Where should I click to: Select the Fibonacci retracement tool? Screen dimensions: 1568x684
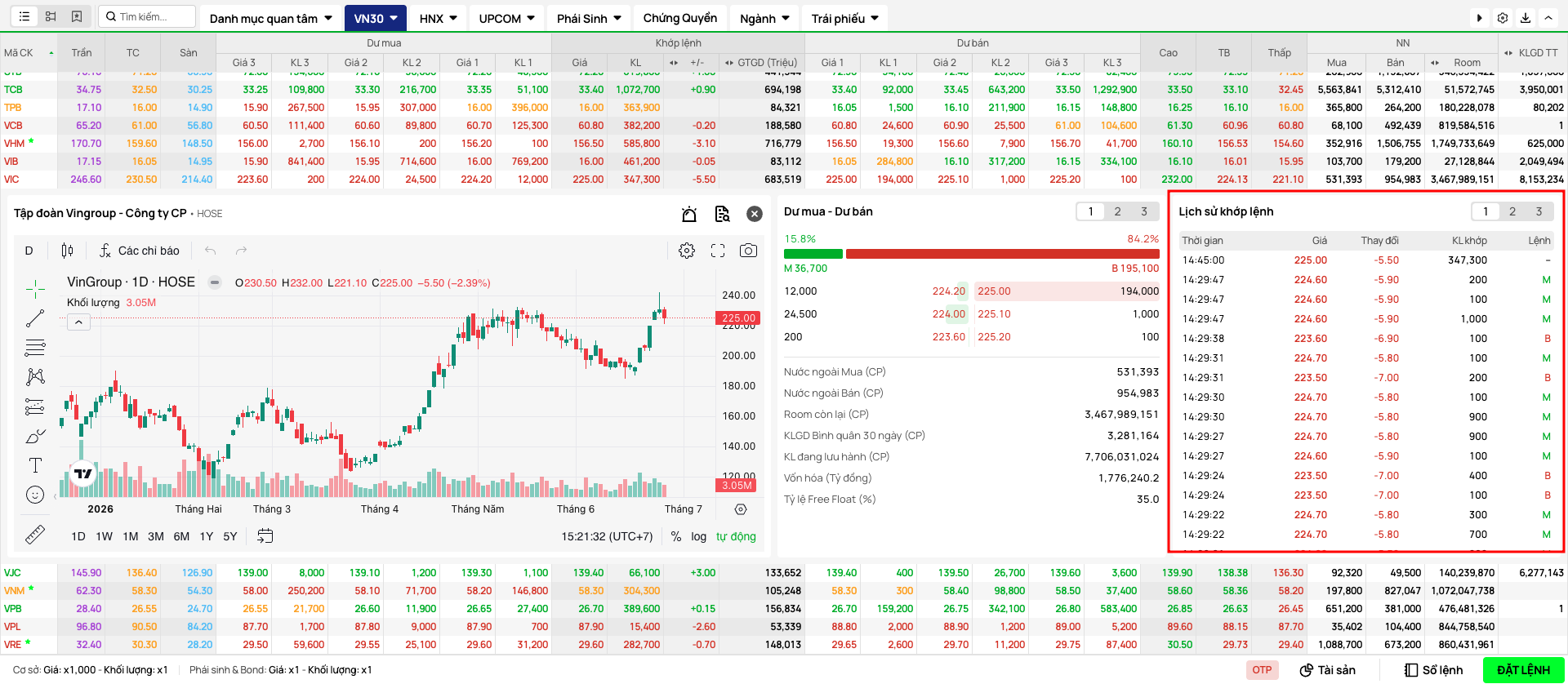(x=35, y=348)
